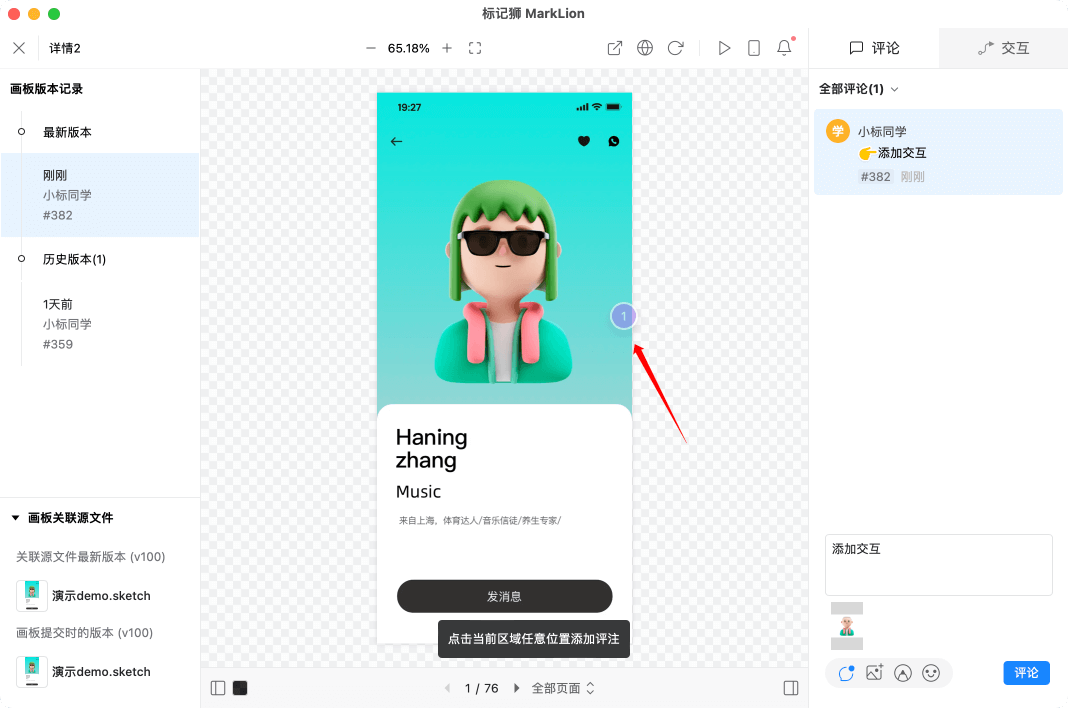1068x708 pixels.
Task: Toggle right panel visibility at bottom right
Action: (x=791, y=688)
